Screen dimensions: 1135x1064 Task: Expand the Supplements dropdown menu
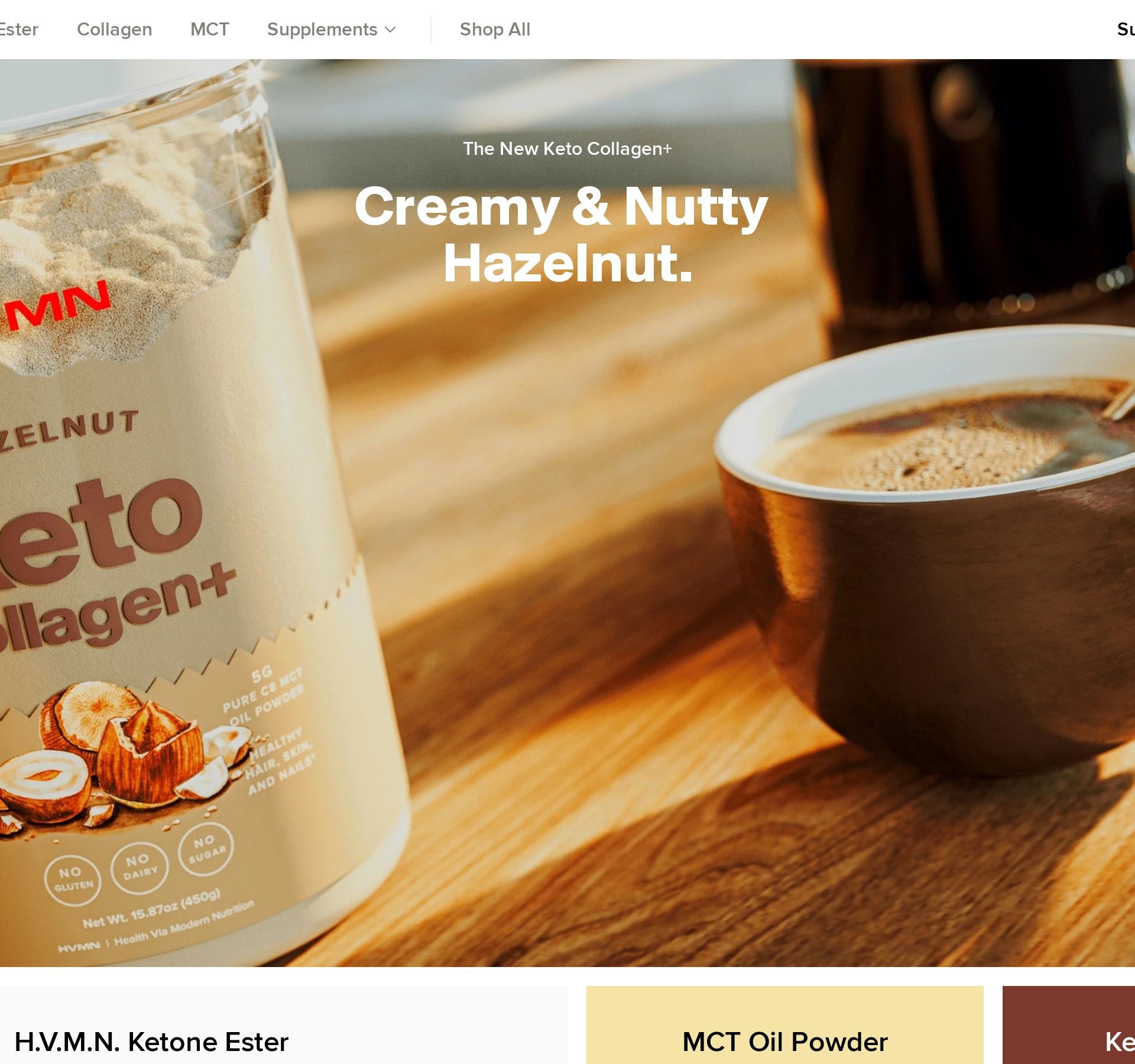[x=331, y=30]
